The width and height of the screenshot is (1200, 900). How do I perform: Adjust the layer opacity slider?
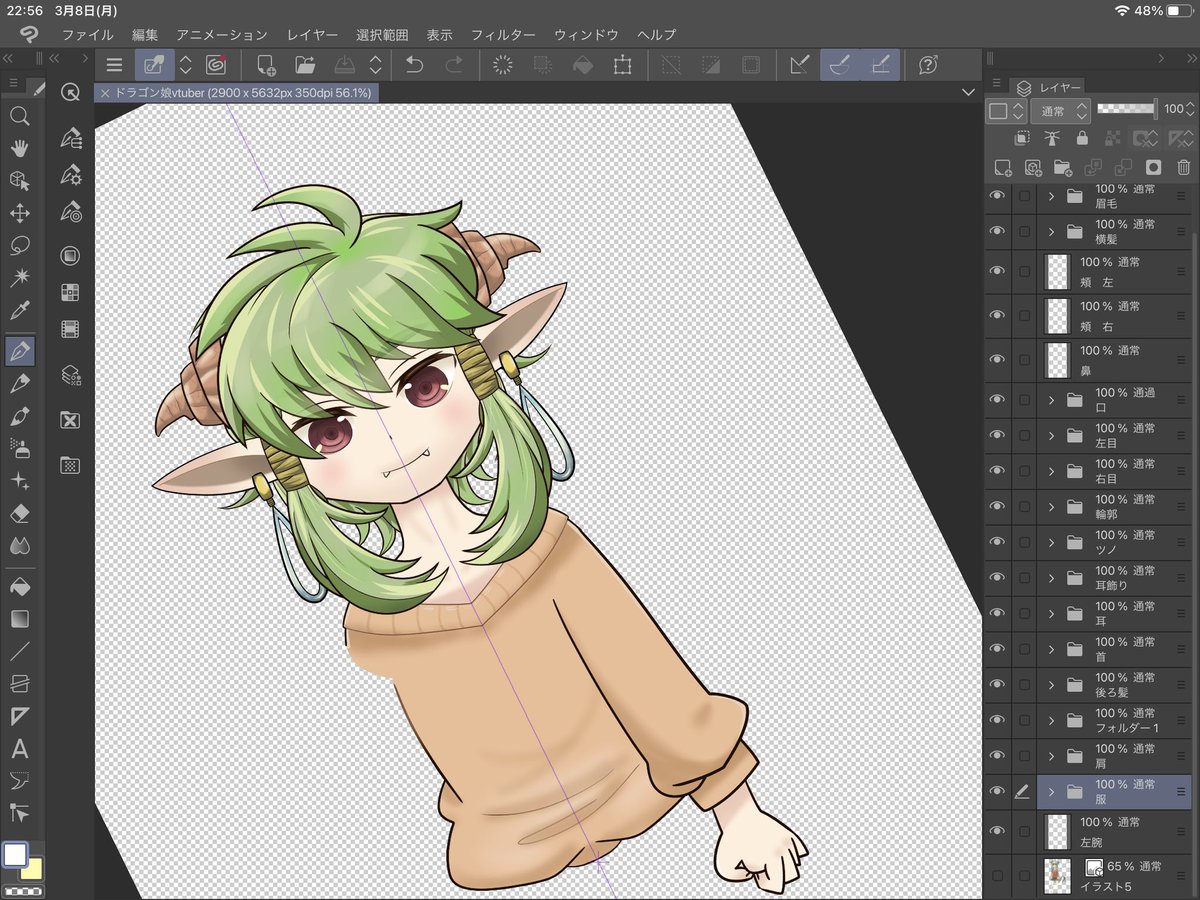point(1126,108)
